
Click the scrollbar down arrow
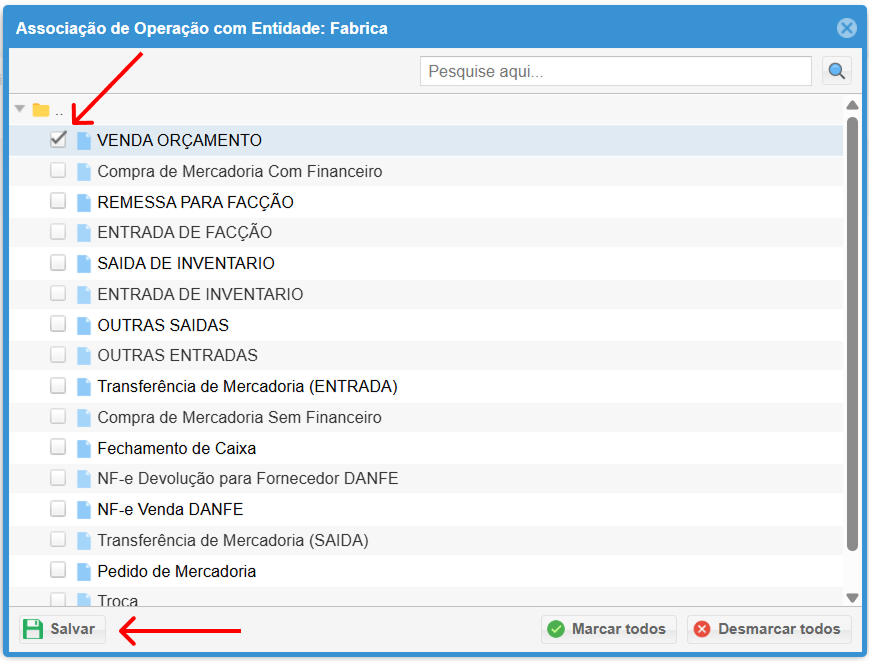coord(852,597)
